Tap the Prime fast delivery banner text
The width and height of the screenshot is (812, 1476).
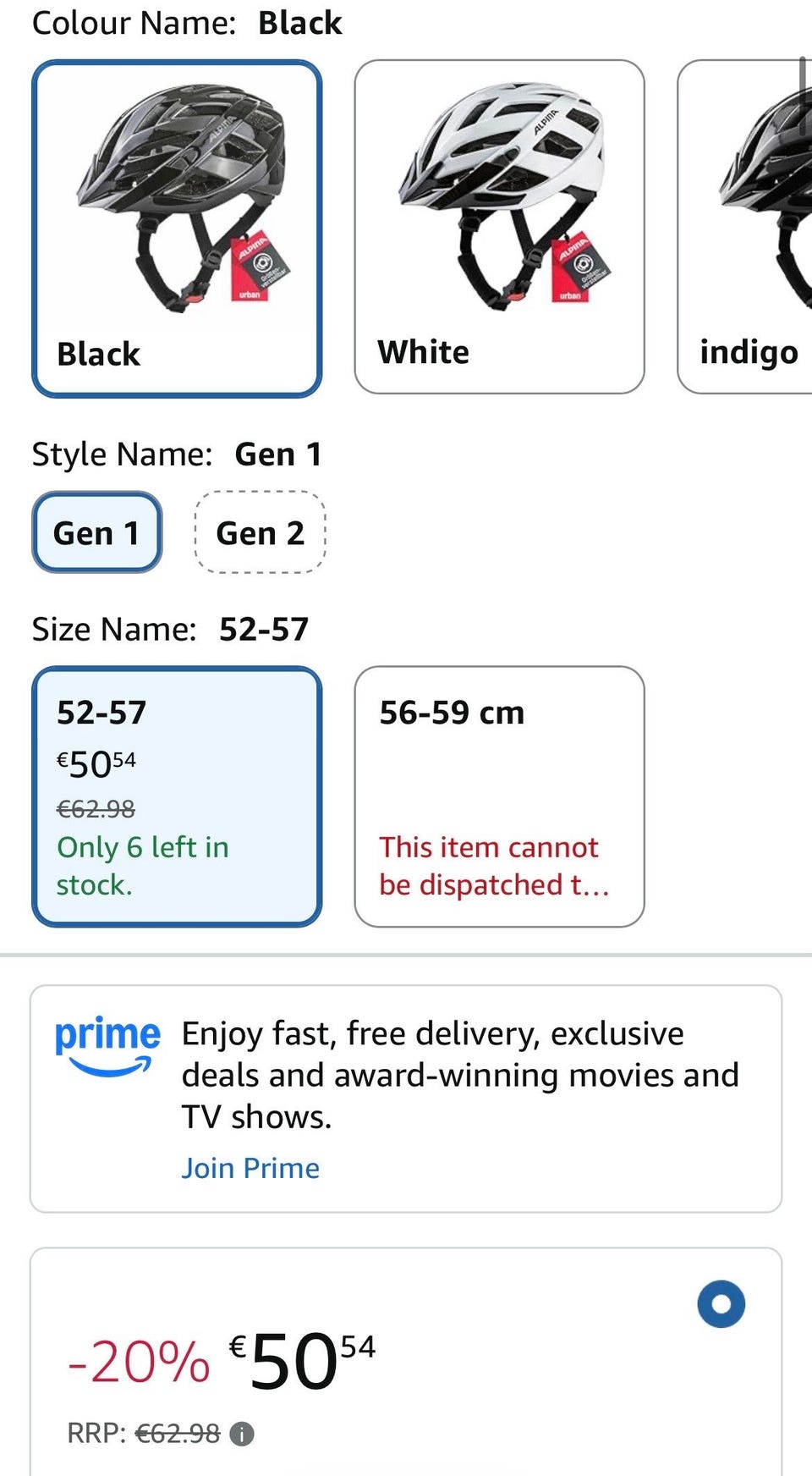click(x=459, y=1075)
